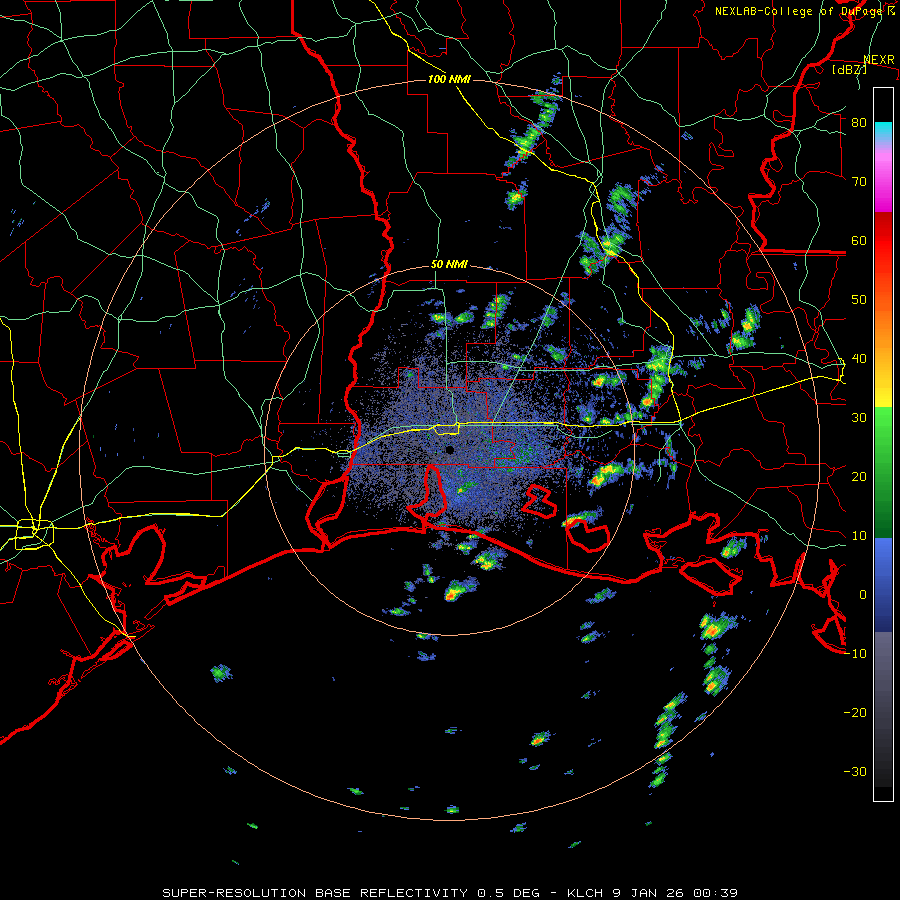Screen dimensions: 900x900
Task: Click 'SUPER-RESOLUTION BASE REFLECTIVITY' caption text
Action: pyautogui.click(x=315, y=893)
